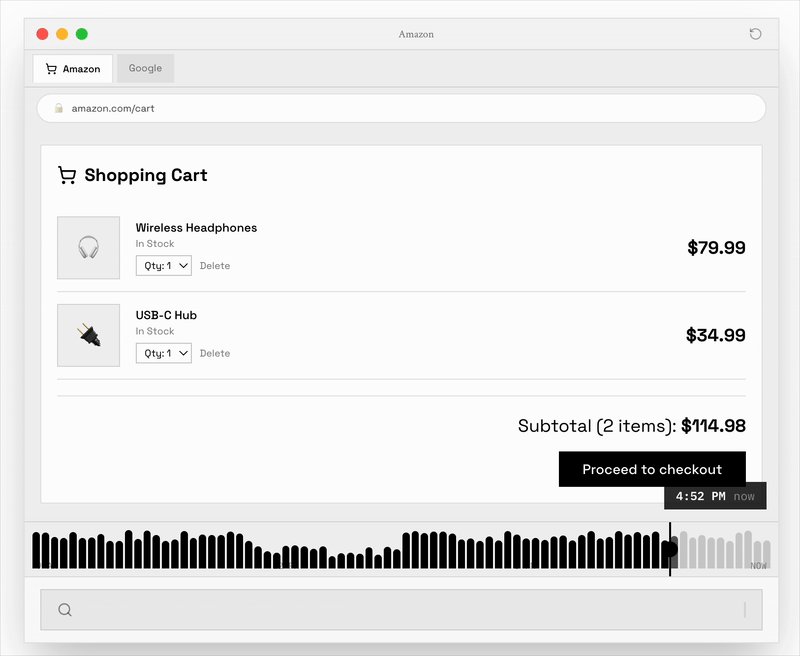Click inside the bottom search input field
Image resolution: width=800 pixels, height=656 pixels.
coord(400,608)
